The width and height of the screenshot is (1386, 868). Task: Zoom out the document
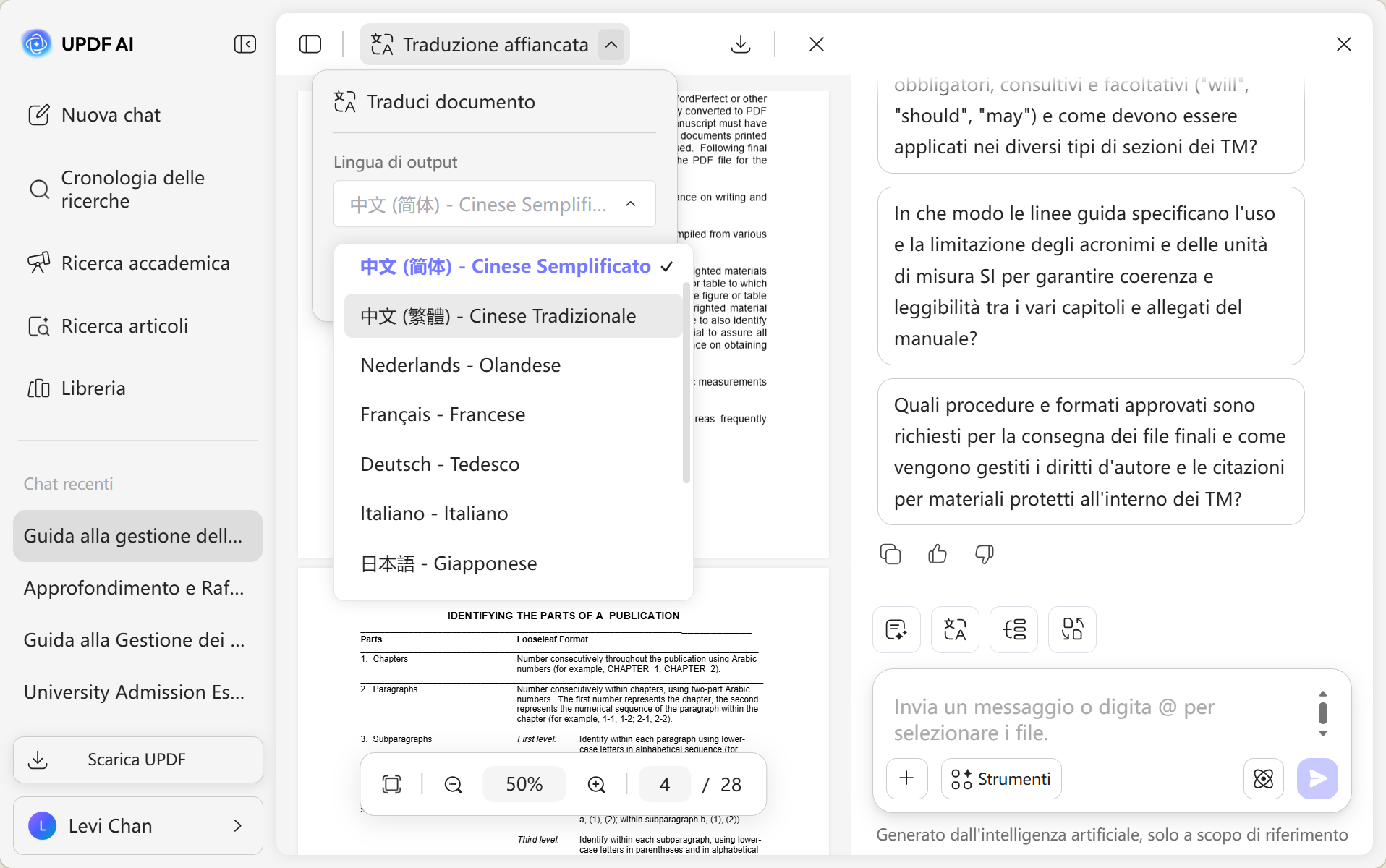(x=454, y=784)
